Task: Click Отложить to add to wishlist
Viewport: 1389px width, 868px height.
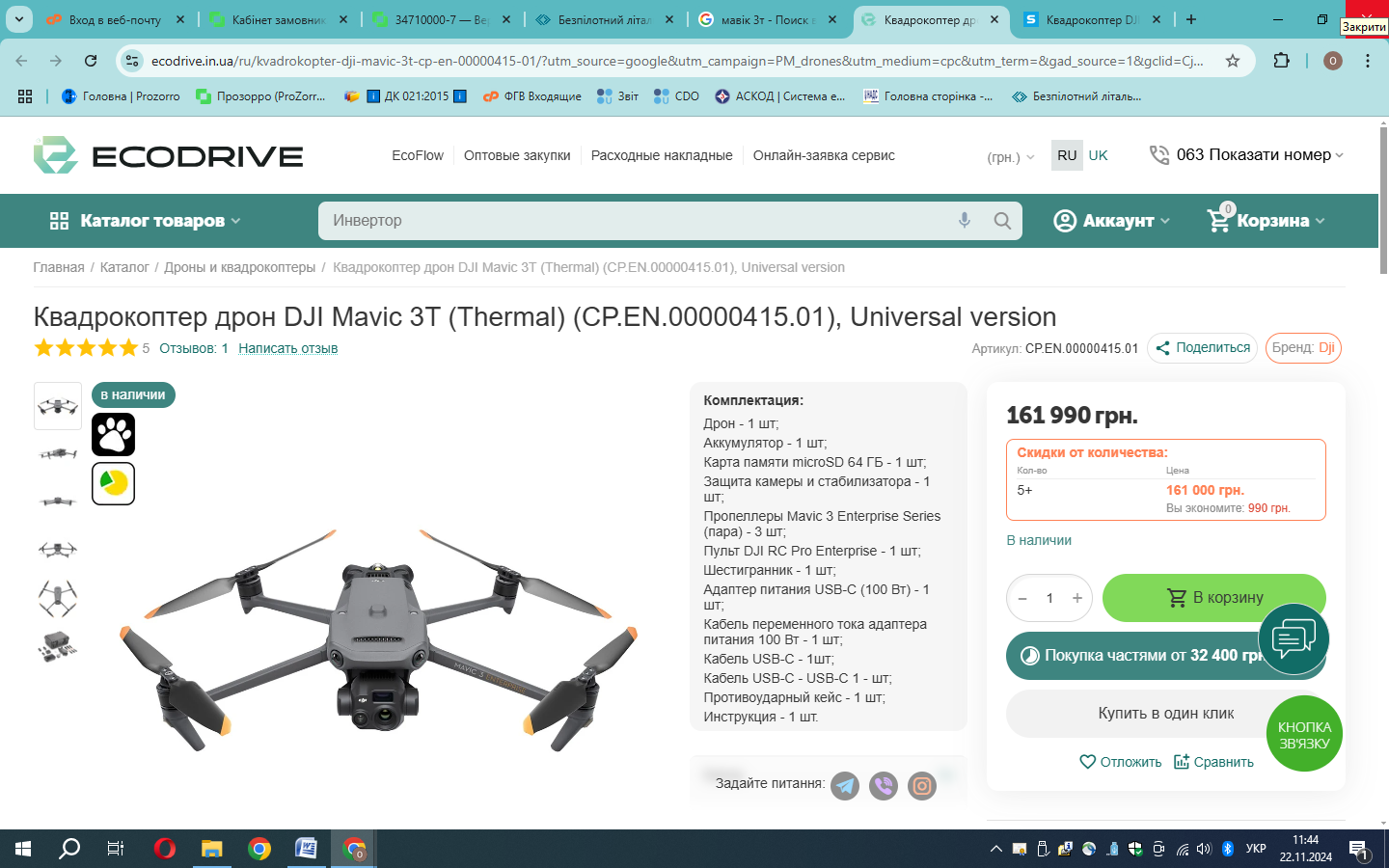Action: point(1120,762)
